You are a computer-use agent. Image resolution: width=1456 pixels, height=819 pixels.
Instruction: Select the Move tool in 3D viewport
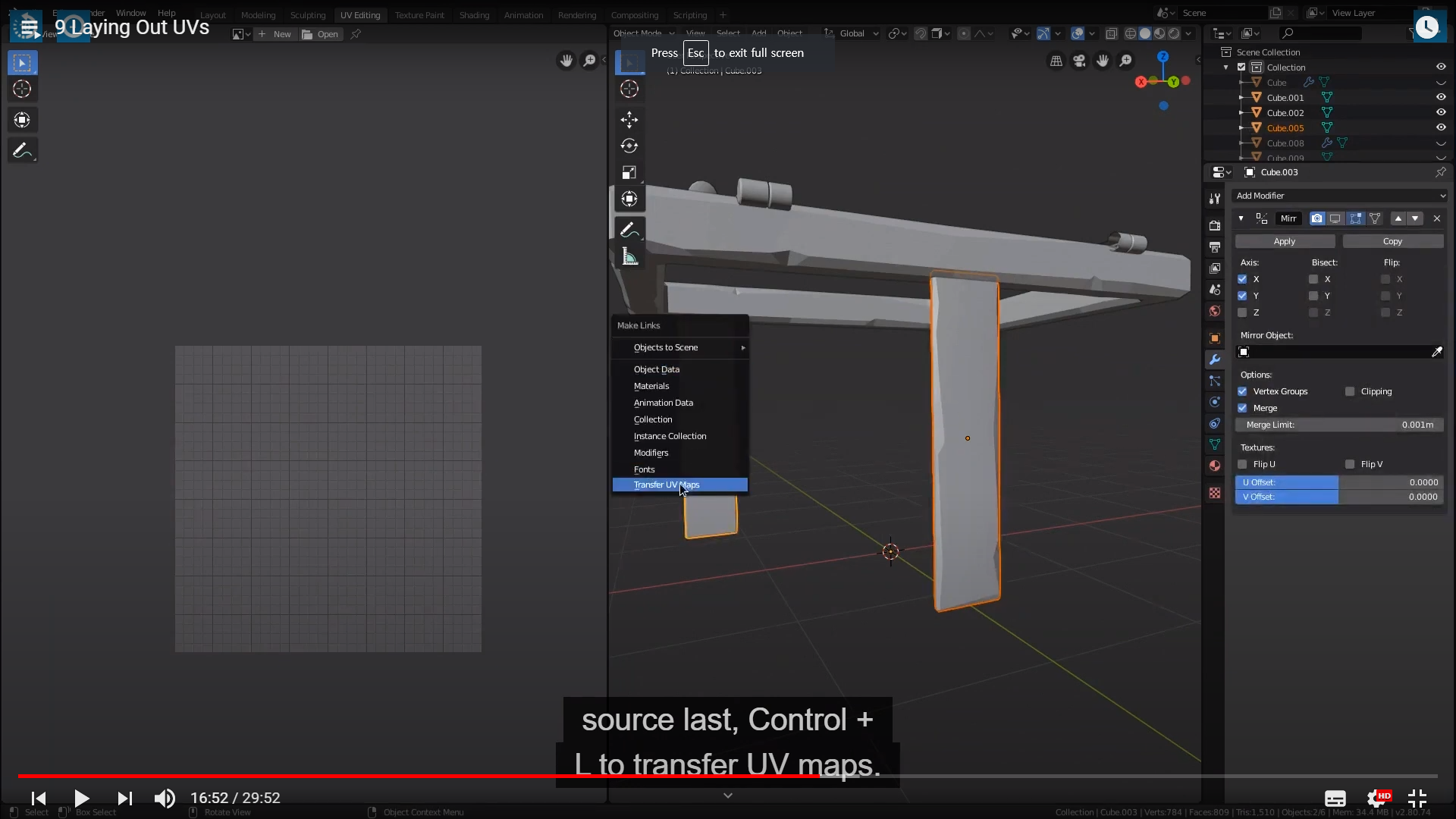[x=629, y=120]
